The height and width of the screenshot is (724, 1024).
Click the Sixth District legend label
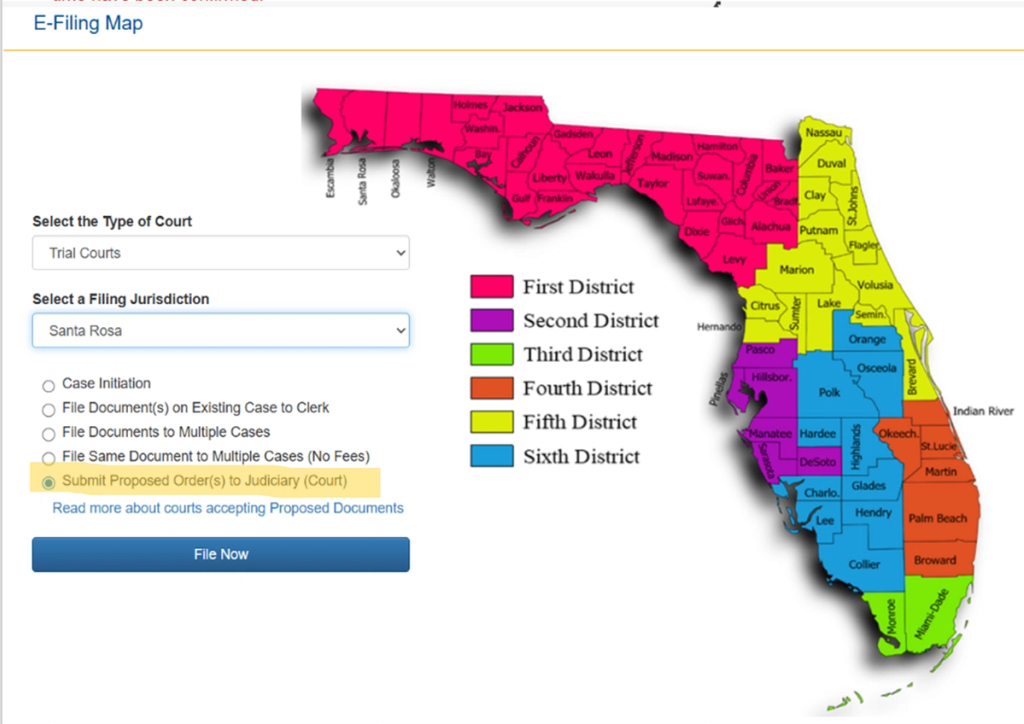[581, 456]
